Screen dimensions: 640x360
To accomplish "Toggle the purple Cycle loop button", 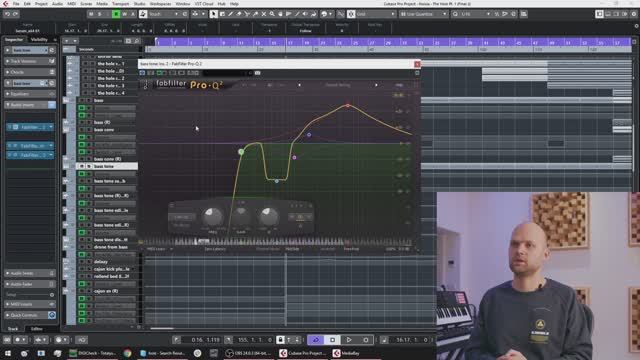I will [x=316, y=340].
